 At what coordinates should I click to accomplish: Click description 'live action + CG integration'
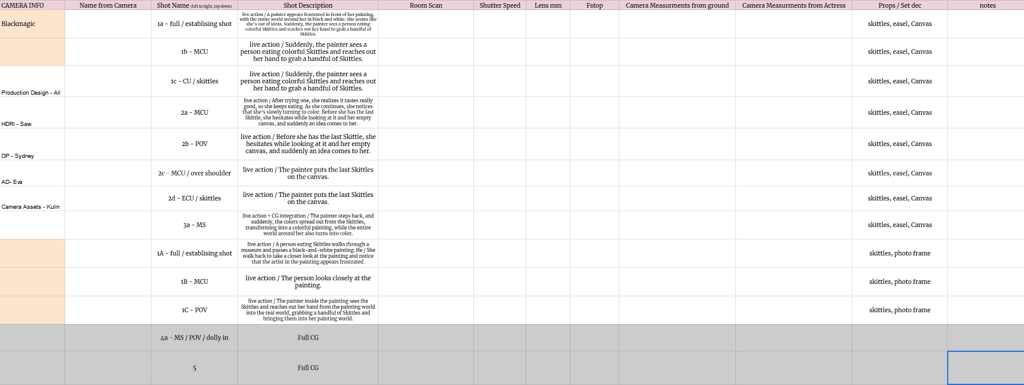[x=308, y=224]
